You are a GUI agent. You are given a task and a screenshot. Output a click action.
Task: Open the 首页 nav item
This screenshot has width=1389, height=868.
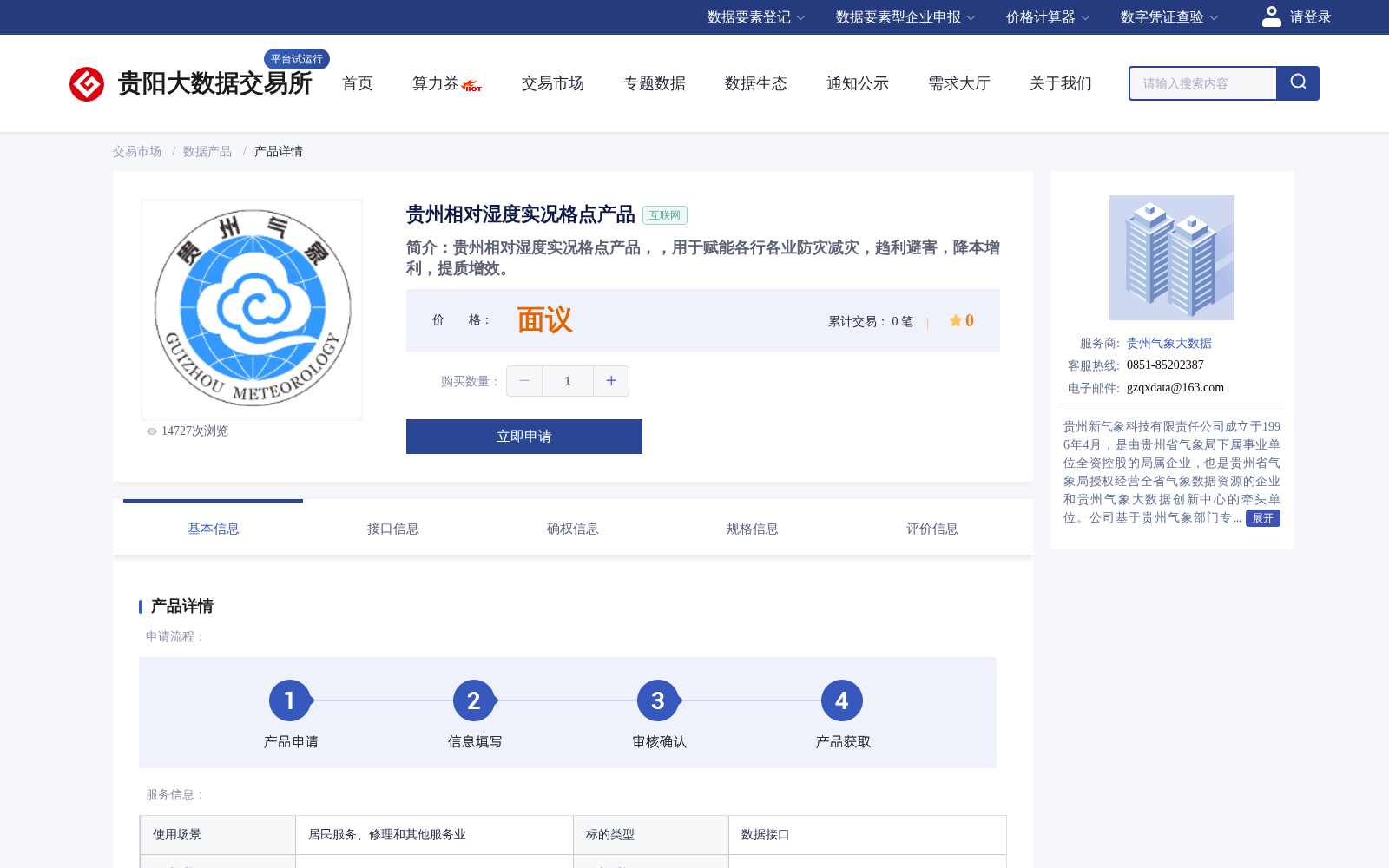click(358, 83)
